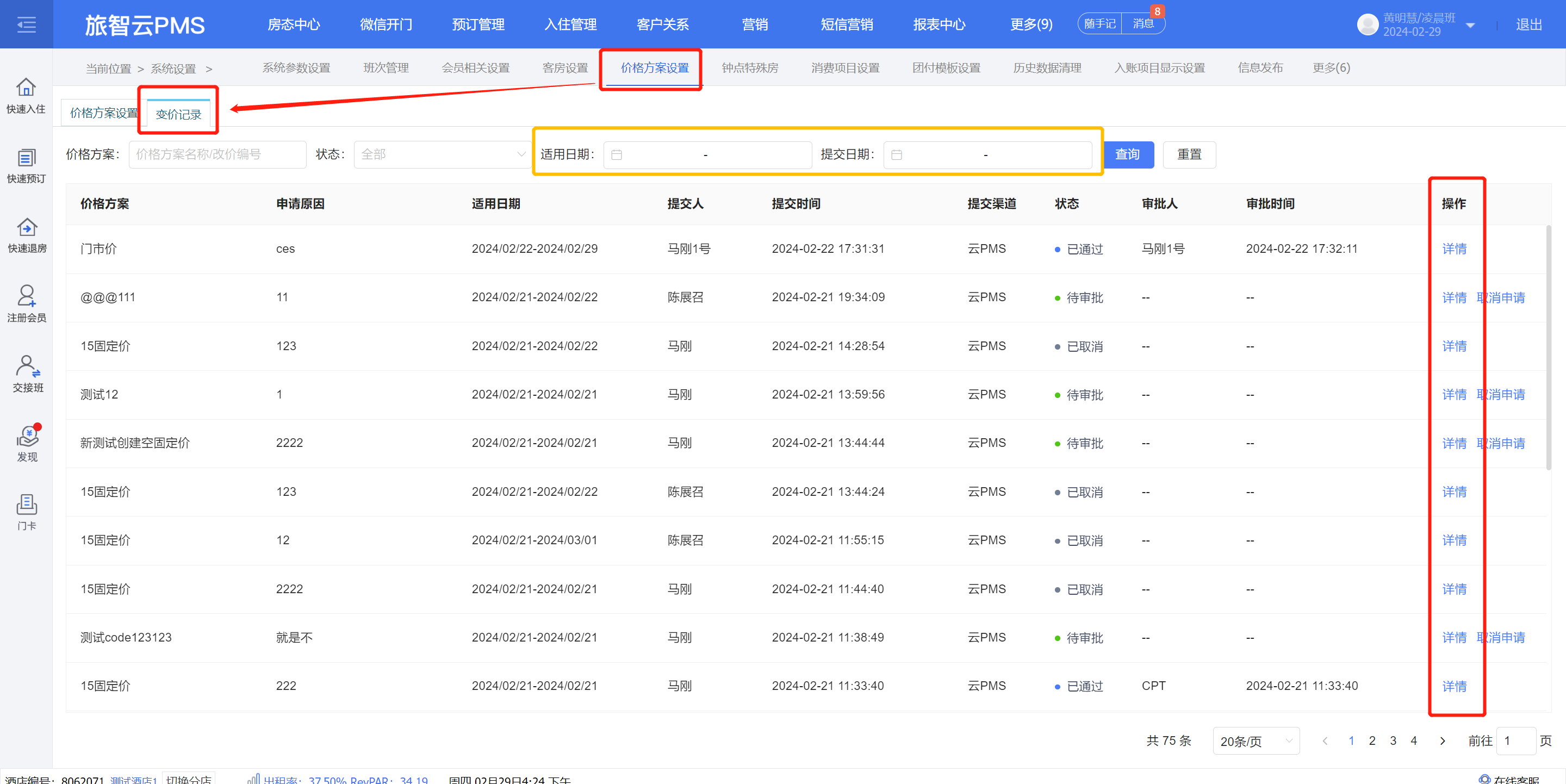Select 消费项目设置 tab
This screenshot has width=1566, height=784.
[845, 68]
